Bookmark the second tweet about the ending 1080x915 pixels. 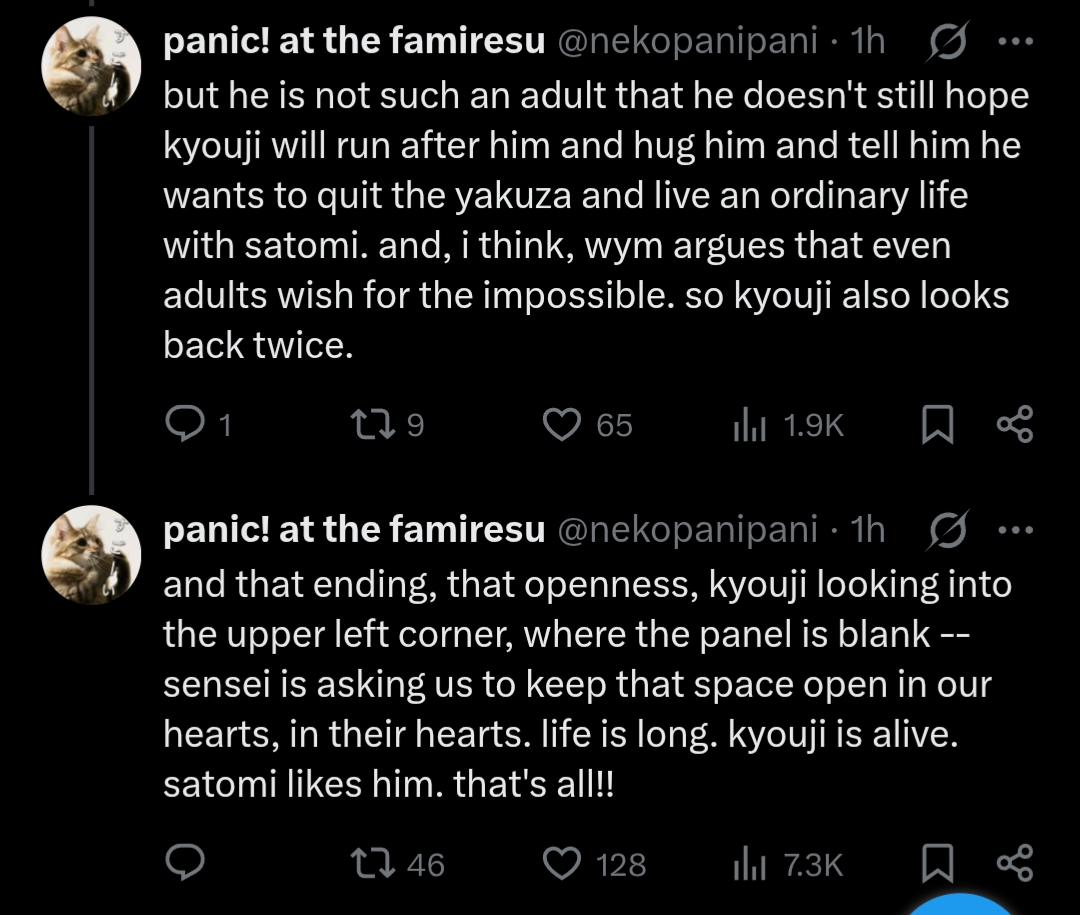(935, 864)
